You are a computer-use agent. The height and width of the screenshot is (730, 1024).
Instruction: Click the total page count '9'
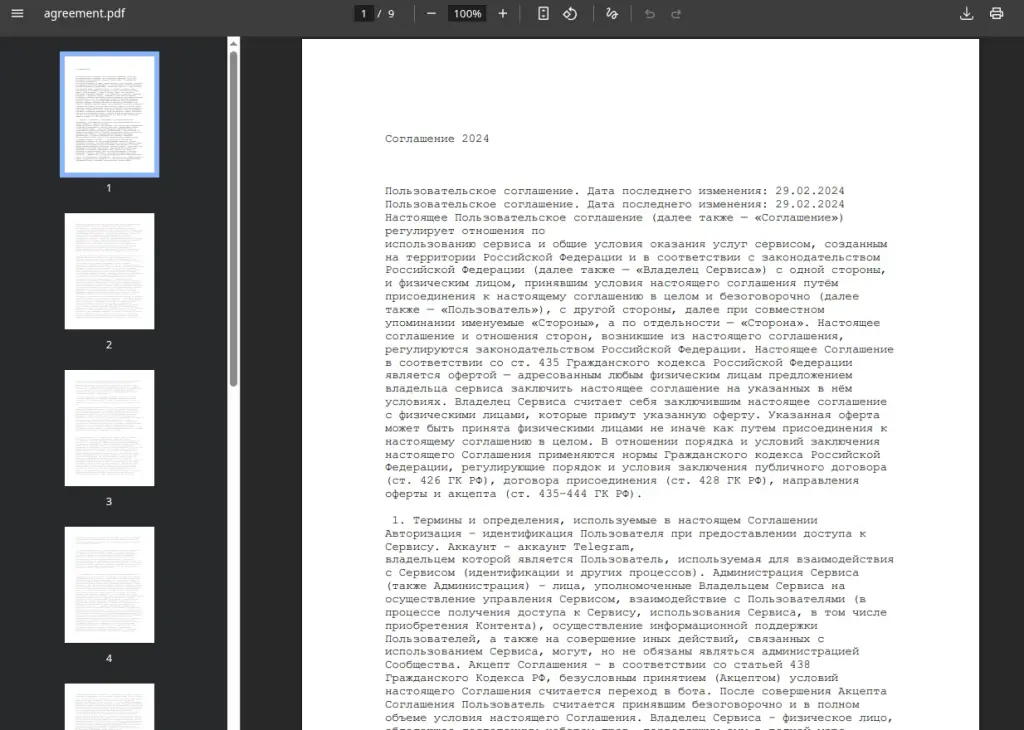tap(391, 14)
